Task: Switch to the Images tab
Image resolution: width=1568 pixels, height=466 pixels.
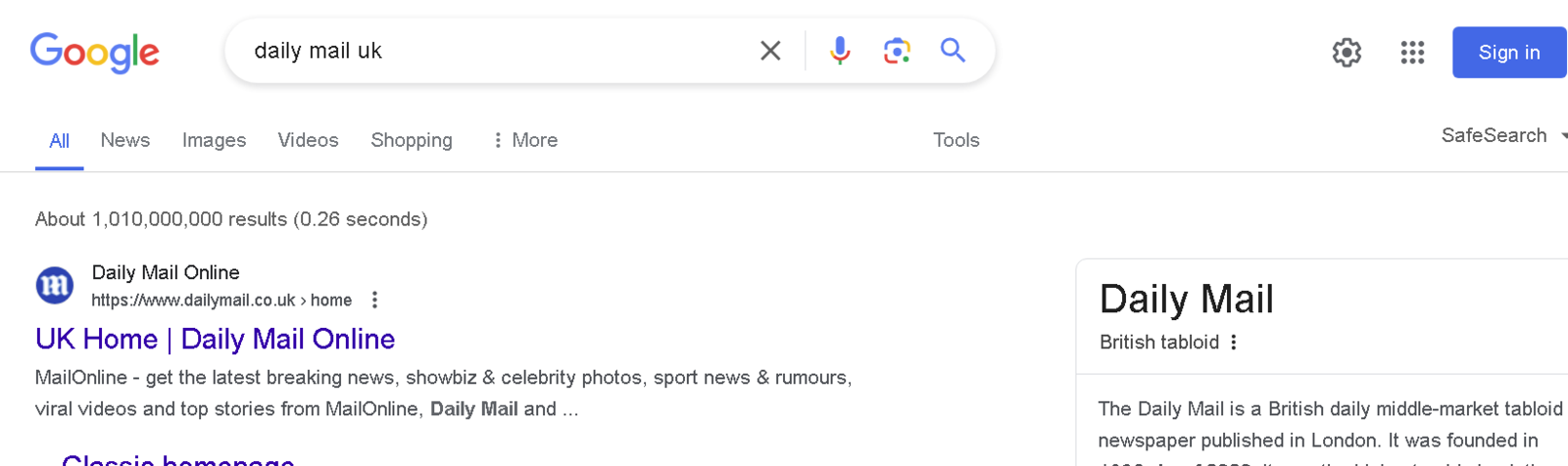Action: coord(214,140)
